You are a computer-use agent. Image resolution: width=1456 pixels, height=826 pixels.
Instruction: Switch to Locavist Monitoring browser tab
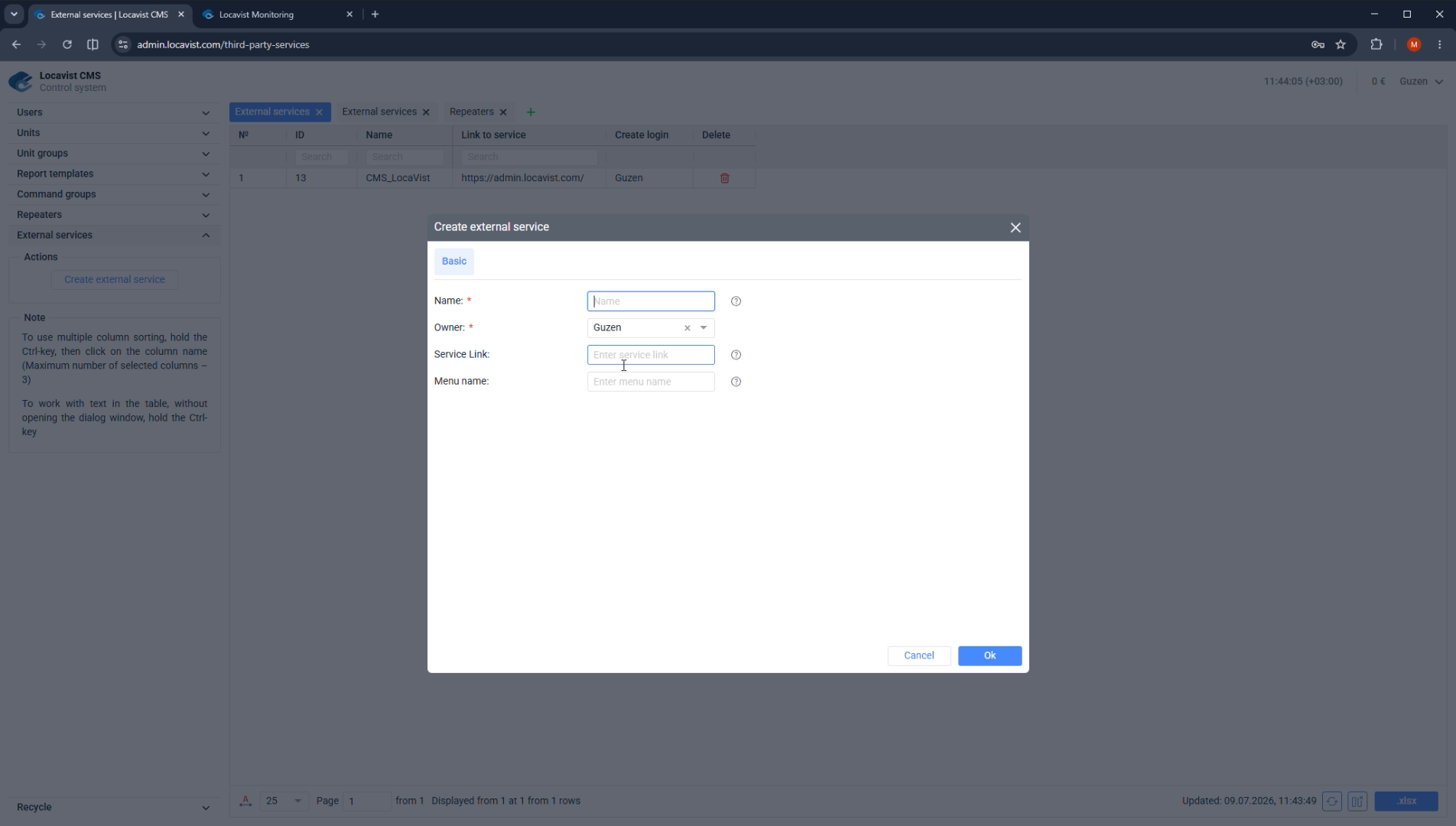point(275,15)
